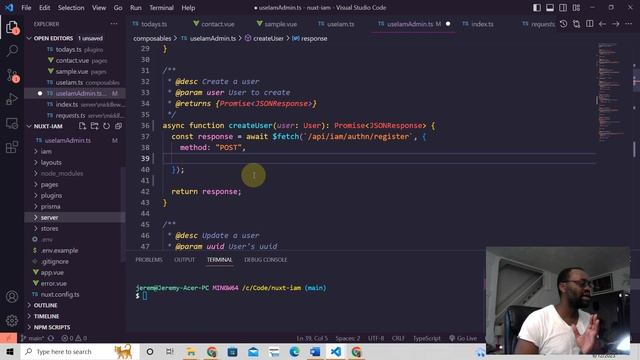This screenshot has height=360, width=640.
Task: Synchronize changes icon in status bar
Action: click(x=51, y=338)
